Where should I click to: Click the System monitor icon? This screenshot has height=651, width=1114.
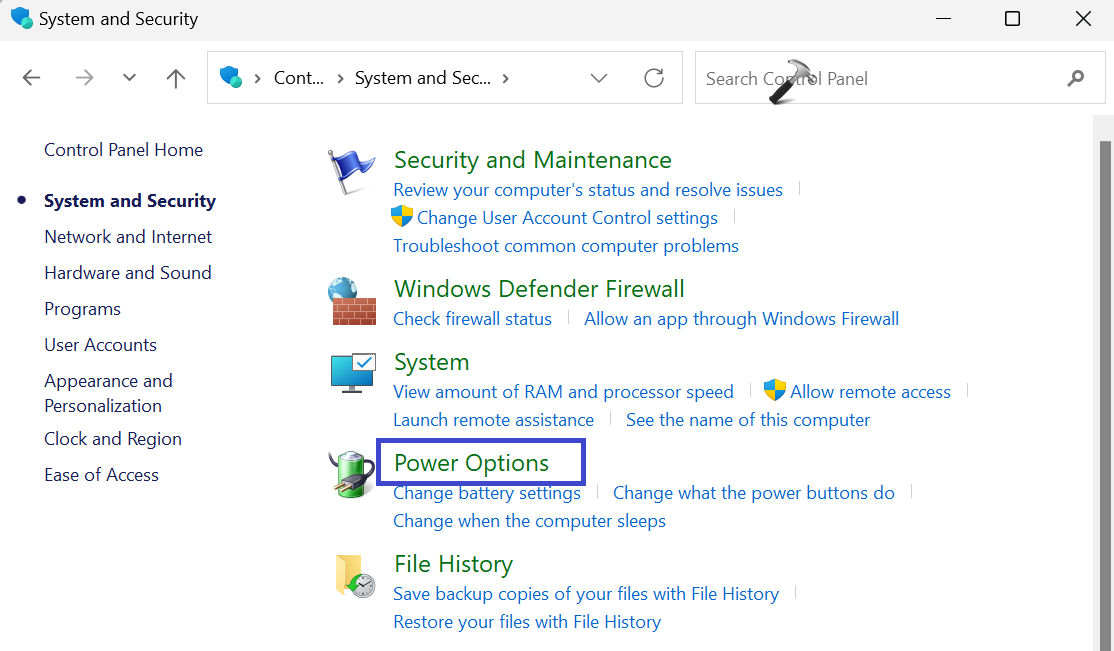tap(352, 373)
